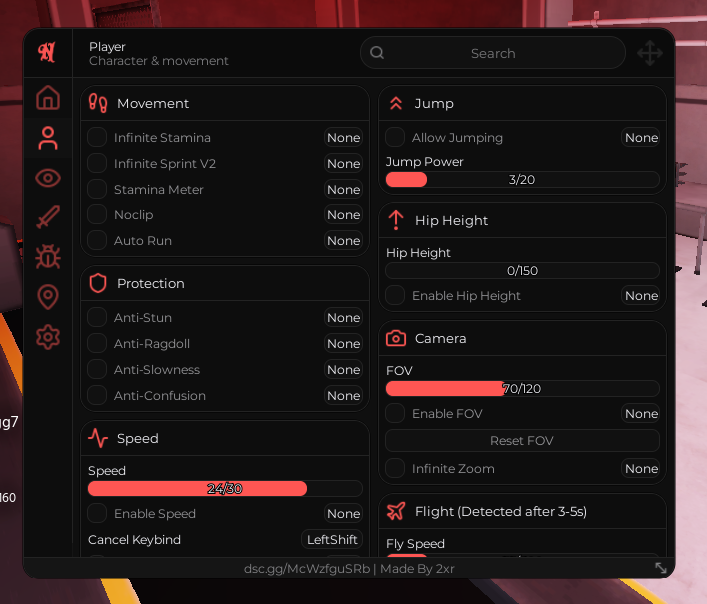Enable Infinite Stamina checkbox
Image resolution: width=707 pixels, height=604 pixels.
(x=97, y=137)
